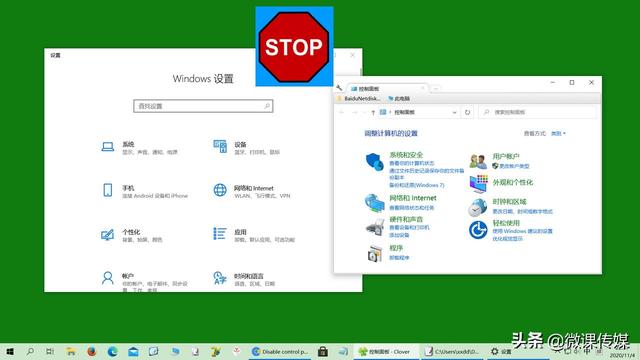Click 时钟和区域 clock icon in Control Panel
This screenshot has height=360, width=640.
(478, 207)
